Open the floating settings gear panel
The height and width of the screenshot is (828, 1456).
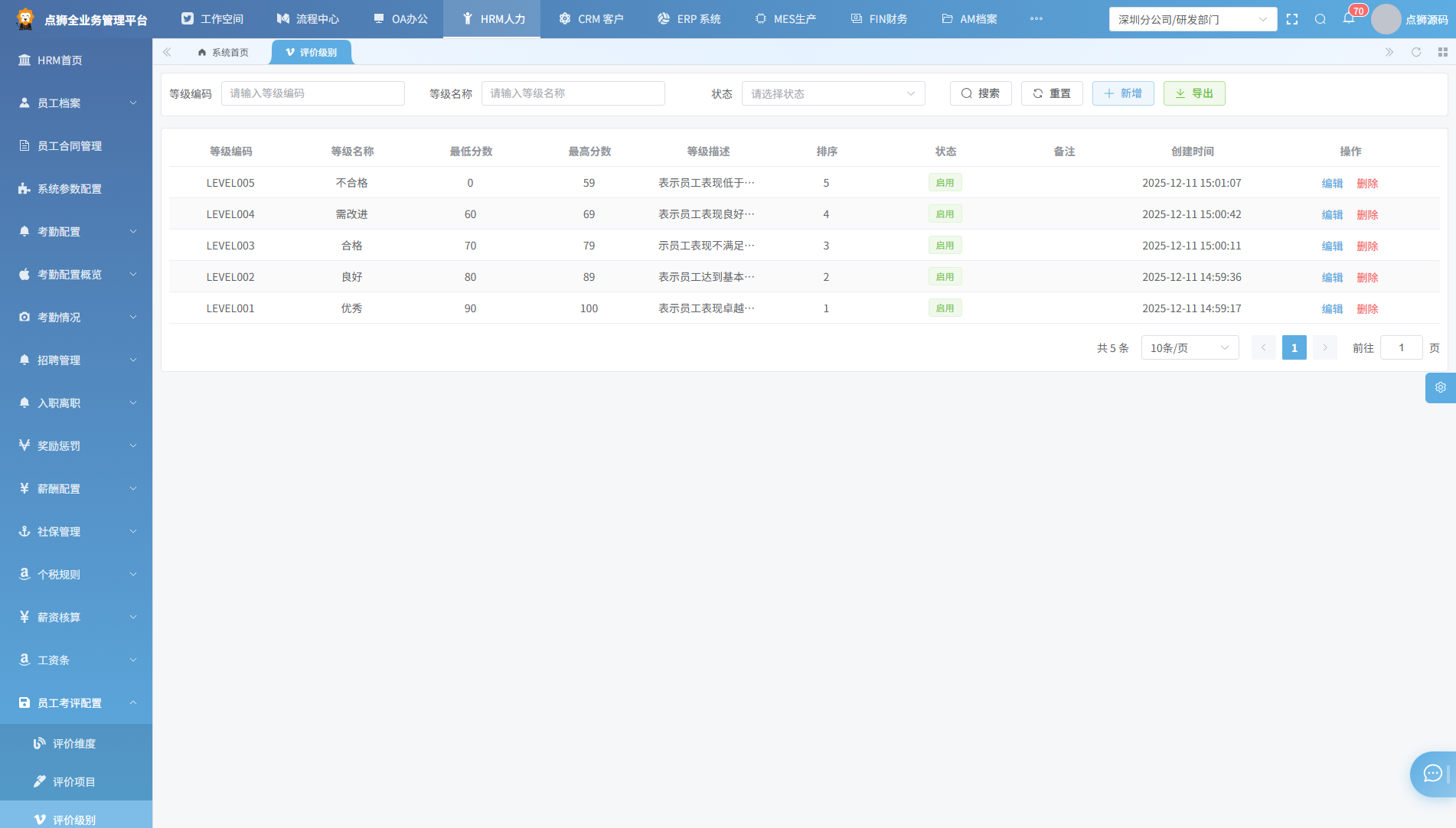point(1441,387)
